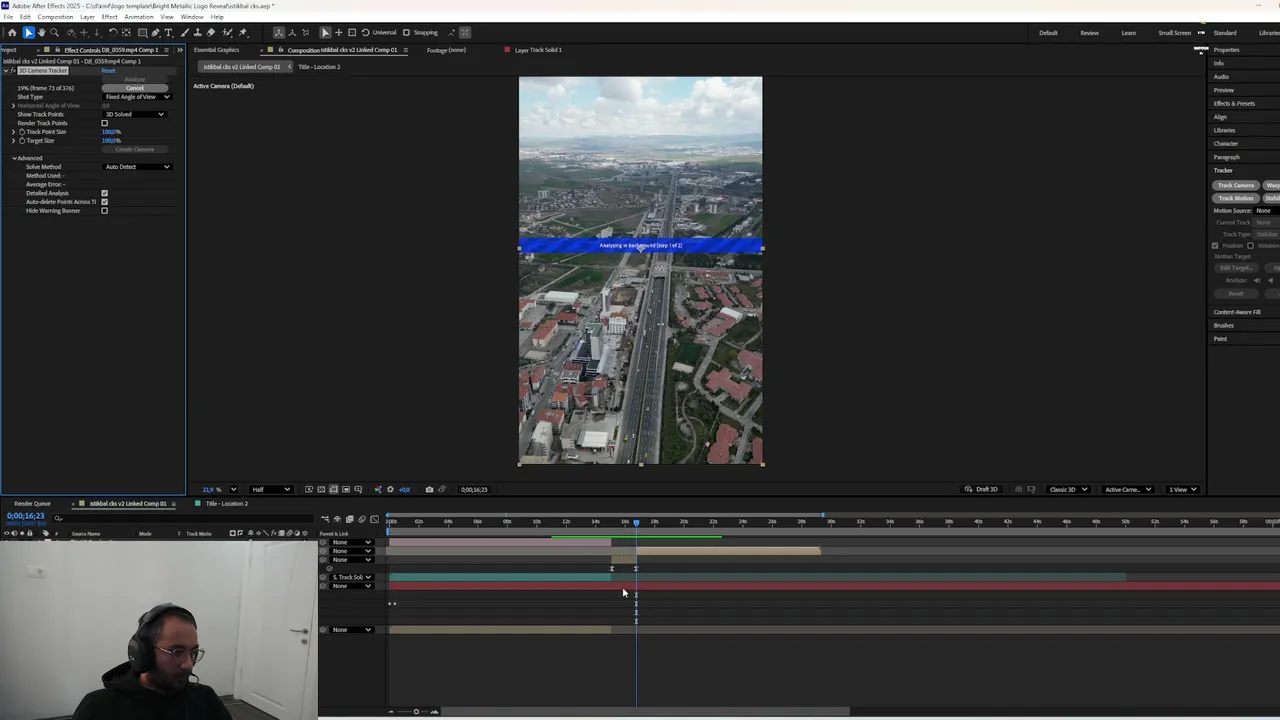Uncheck Auto-delete Points Across Time checkbox
This screenshot has width=1280, height=720.
click(104, 202)
